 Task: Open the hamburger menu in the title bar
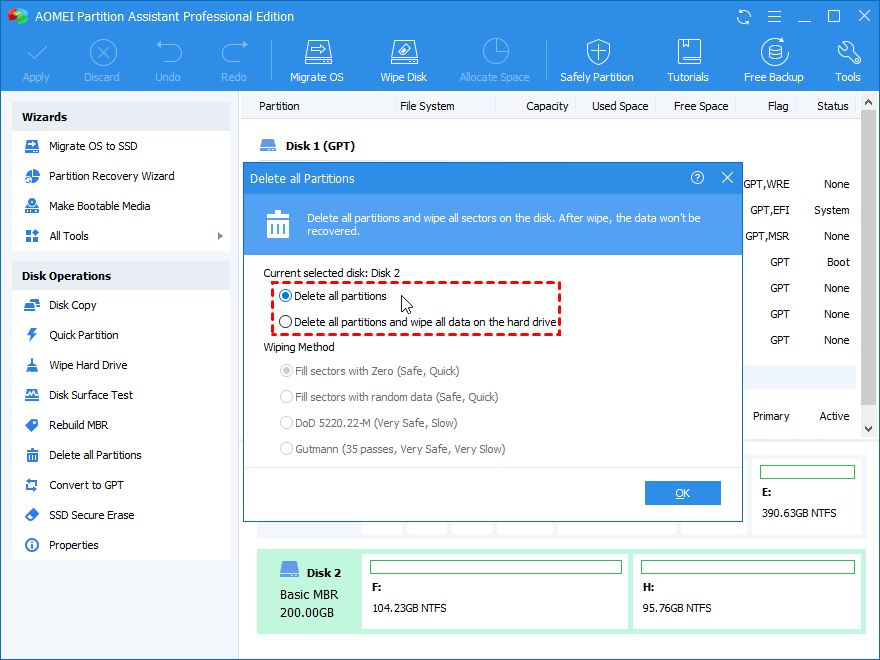point(774,17)
